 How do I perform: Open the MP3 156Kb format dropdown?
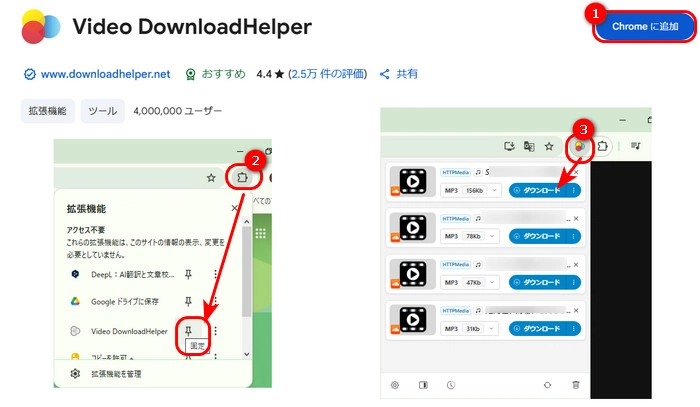pyautogui.click(x=471, y=190)
